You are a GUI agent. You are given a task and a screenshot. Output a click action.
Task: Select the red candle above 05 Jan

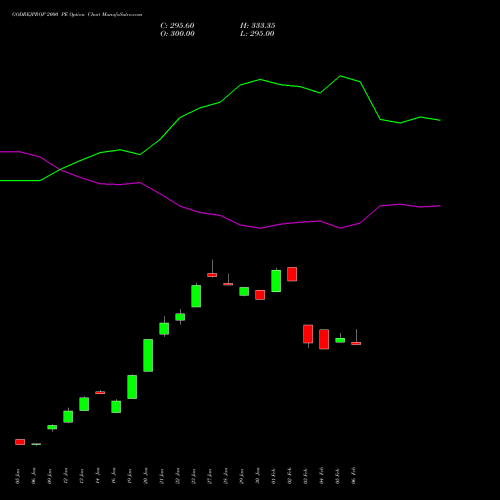coord(20,442)
